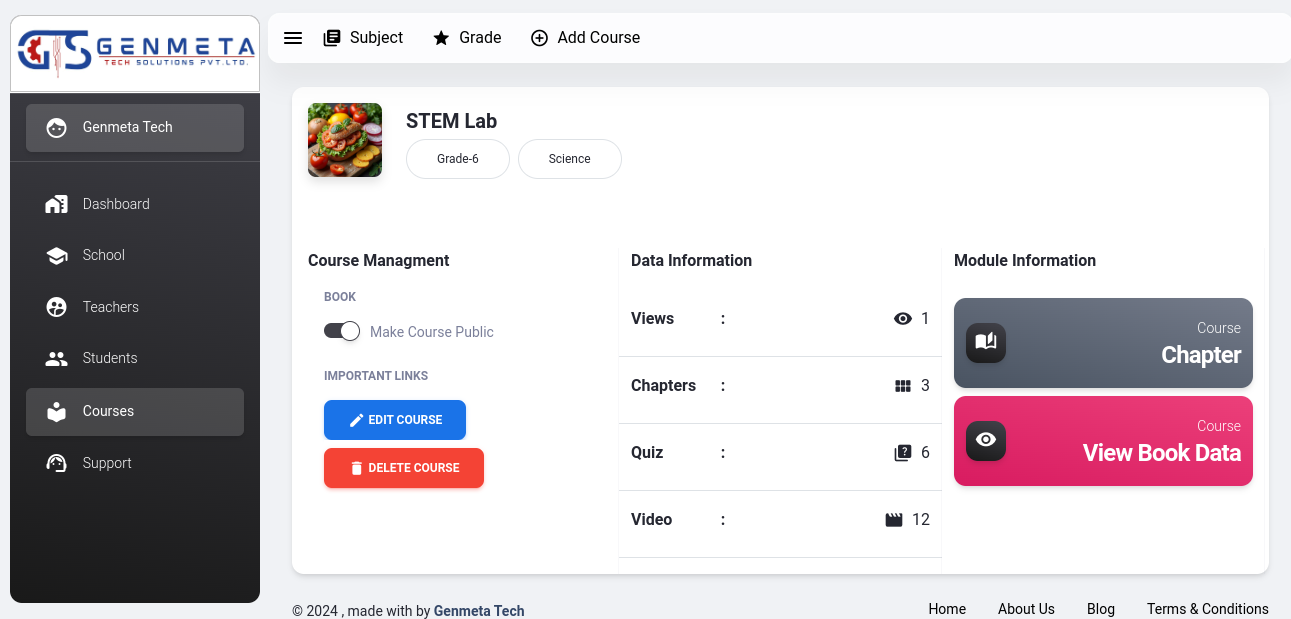Follow the Terms & Conditions footer link
Viewport: 1291px width, 619px height.
click(x=1207, y=609)
